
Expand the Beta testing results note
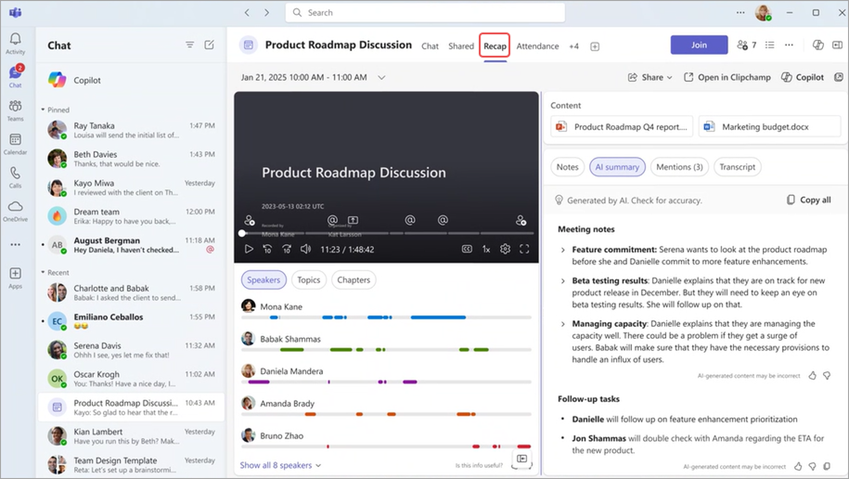coord(563,281)
